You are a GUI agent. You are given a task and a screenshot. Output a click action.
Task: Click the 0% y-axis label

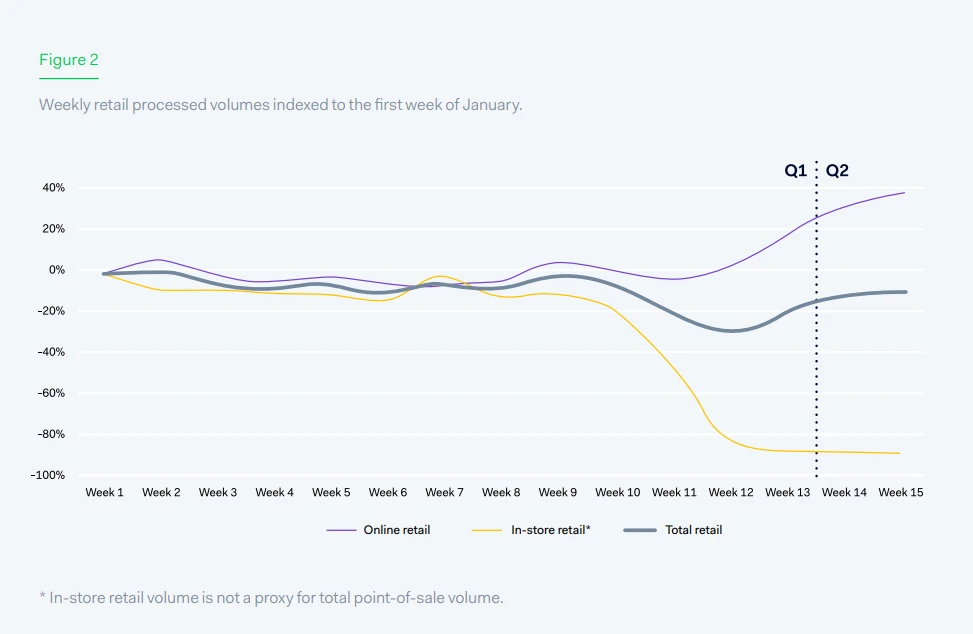pyautogui.click(x=57, y=270)
